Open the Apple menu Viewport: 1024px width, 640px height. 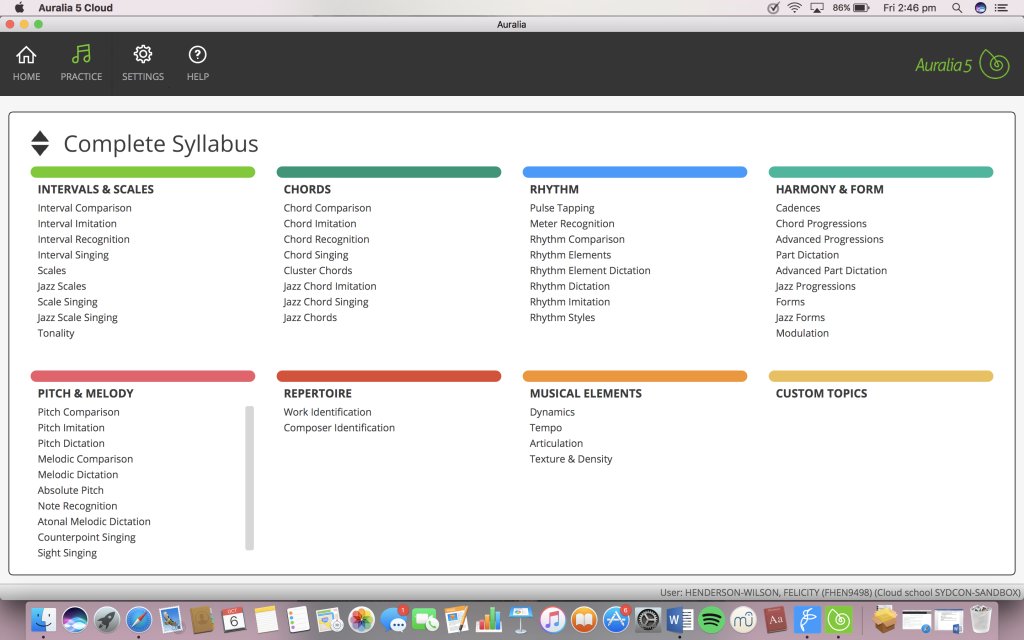[19, 8]
